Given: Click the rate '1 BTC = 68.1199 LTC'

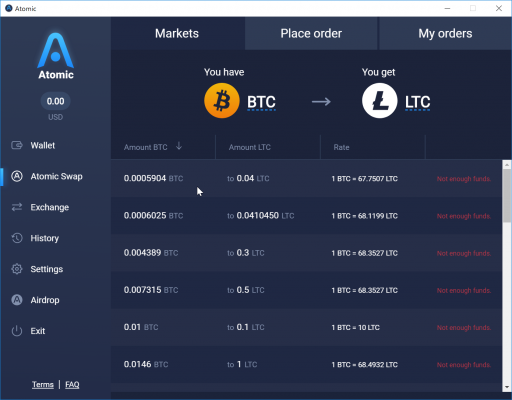Looking at the screenshot, I should [x=364, y=216].
